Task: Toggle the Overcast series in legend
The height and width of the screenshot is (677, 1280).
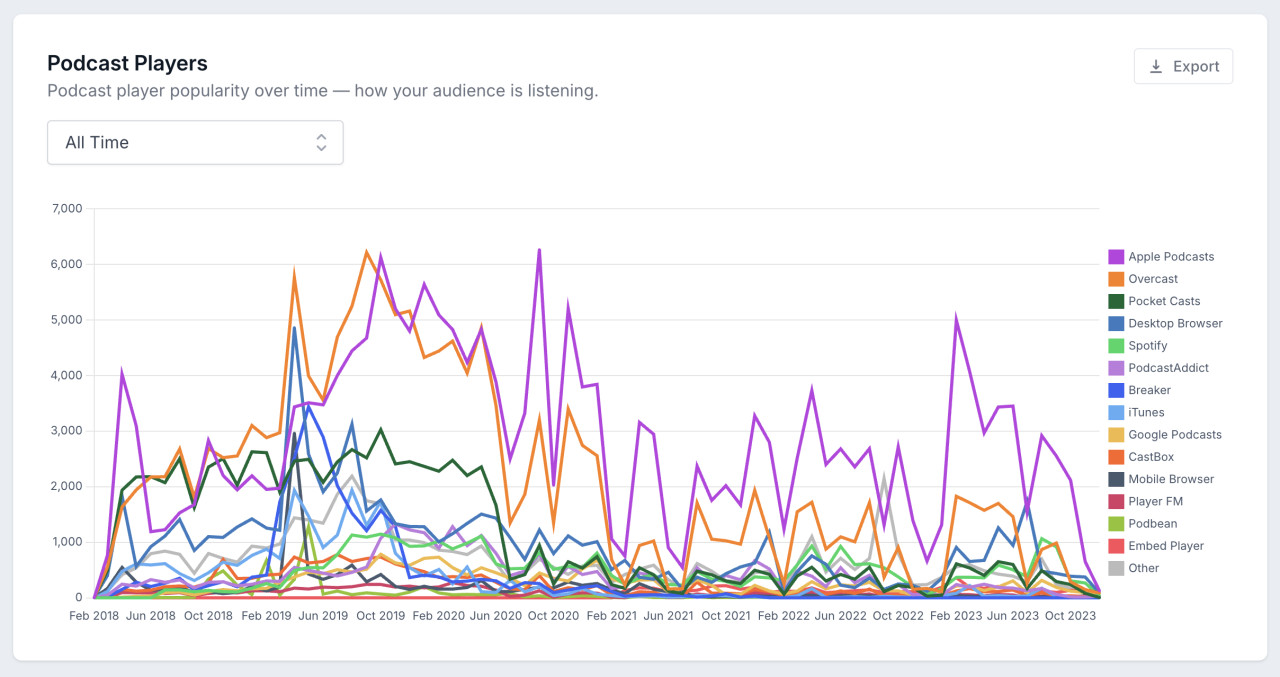Action: tap(1152, 279)
